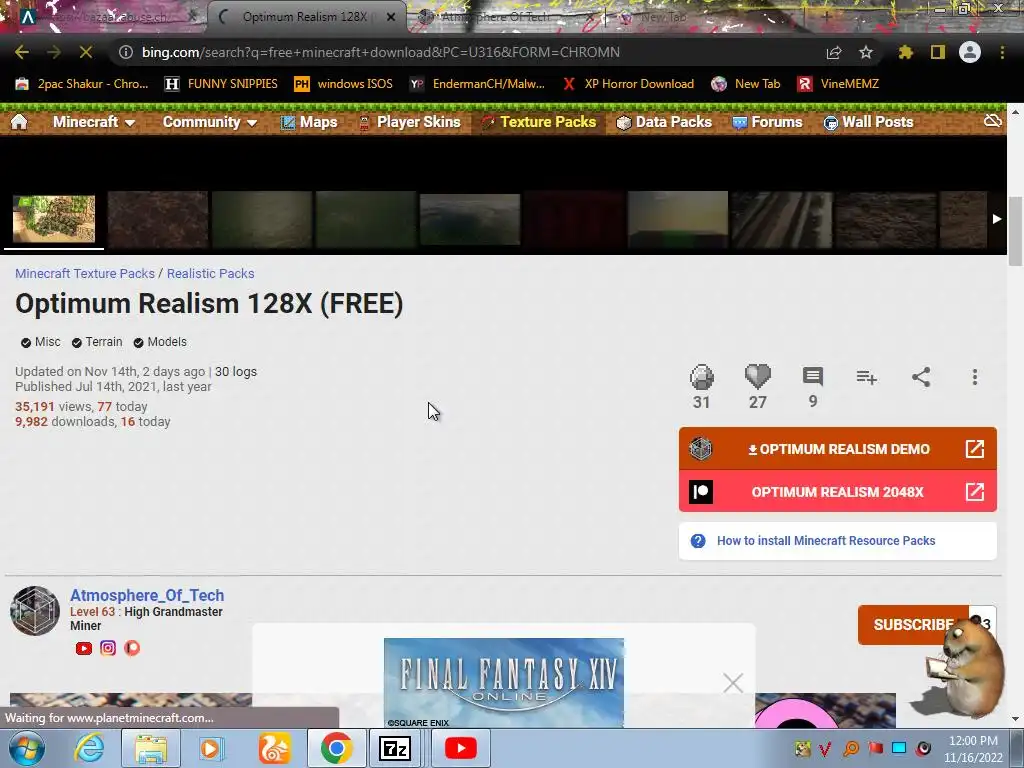Open windows ISOS bookmark

[x=344, y=84]
